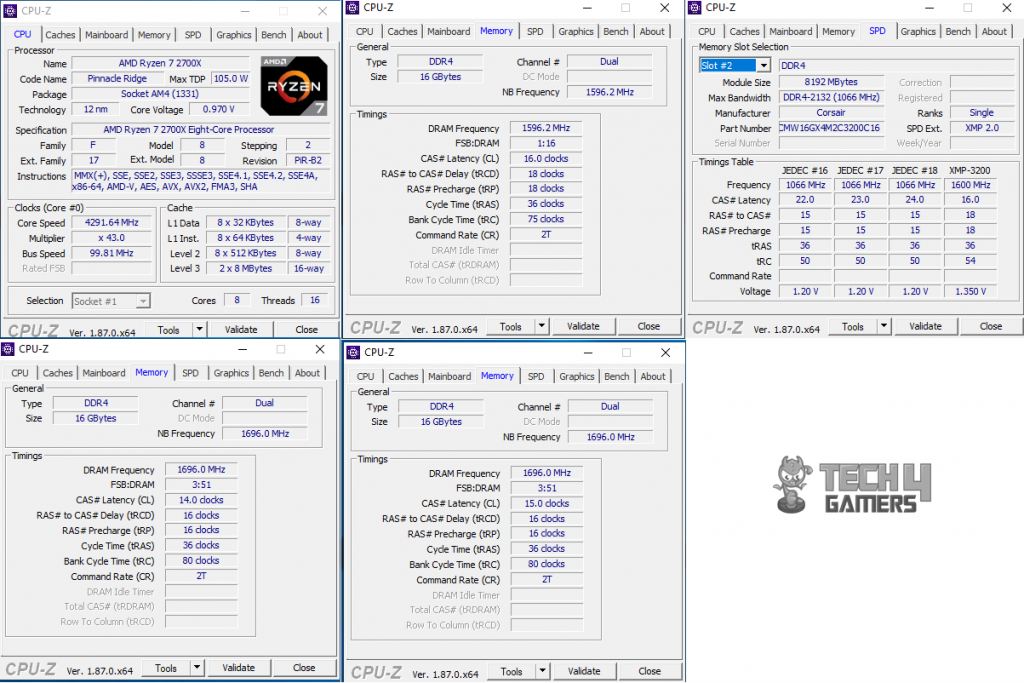Open the About tab in the Ryzen logo window

310,35
